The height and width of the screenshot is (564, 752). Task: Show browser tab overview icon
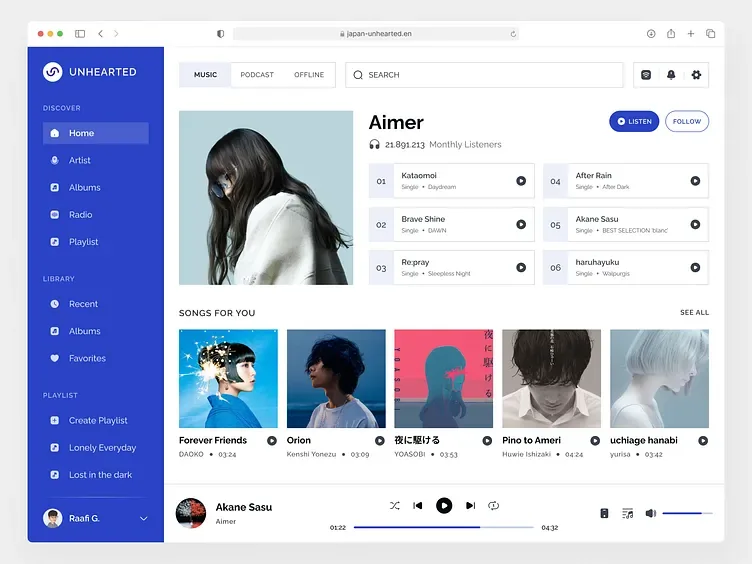point(710,34)
